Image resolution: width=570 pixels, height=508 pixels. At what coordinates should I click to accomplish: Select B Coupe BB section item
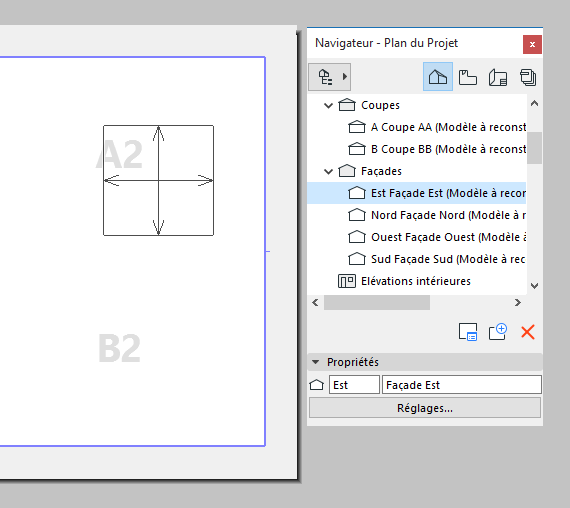point(448,149)
